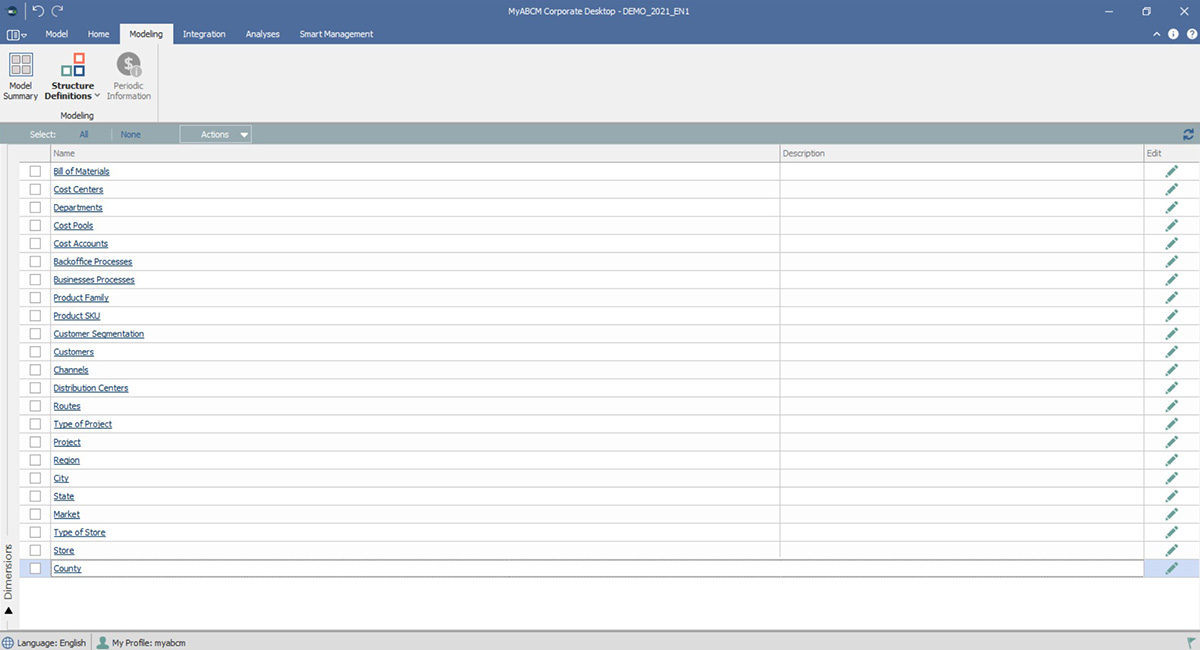1200x650 pixels.
Task: Check the Businesses Processes checkbox
Action: 35,279
